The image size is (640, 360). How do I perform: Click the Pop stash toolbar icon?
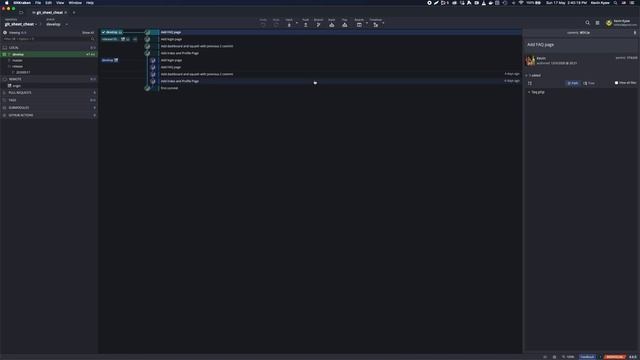[x=344, y=24]
